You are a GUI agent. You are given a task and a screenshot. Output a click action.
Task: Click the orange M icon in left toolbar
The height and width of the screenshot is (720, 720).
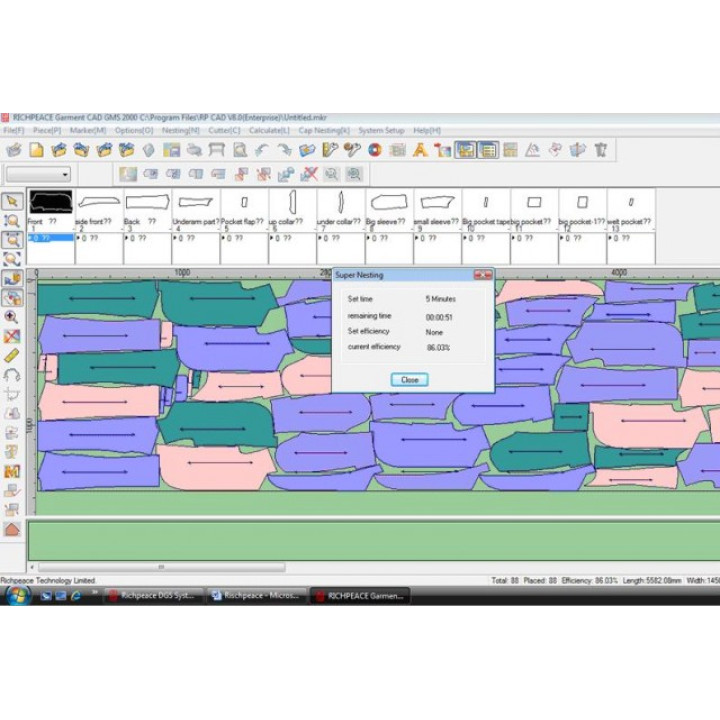12,472
